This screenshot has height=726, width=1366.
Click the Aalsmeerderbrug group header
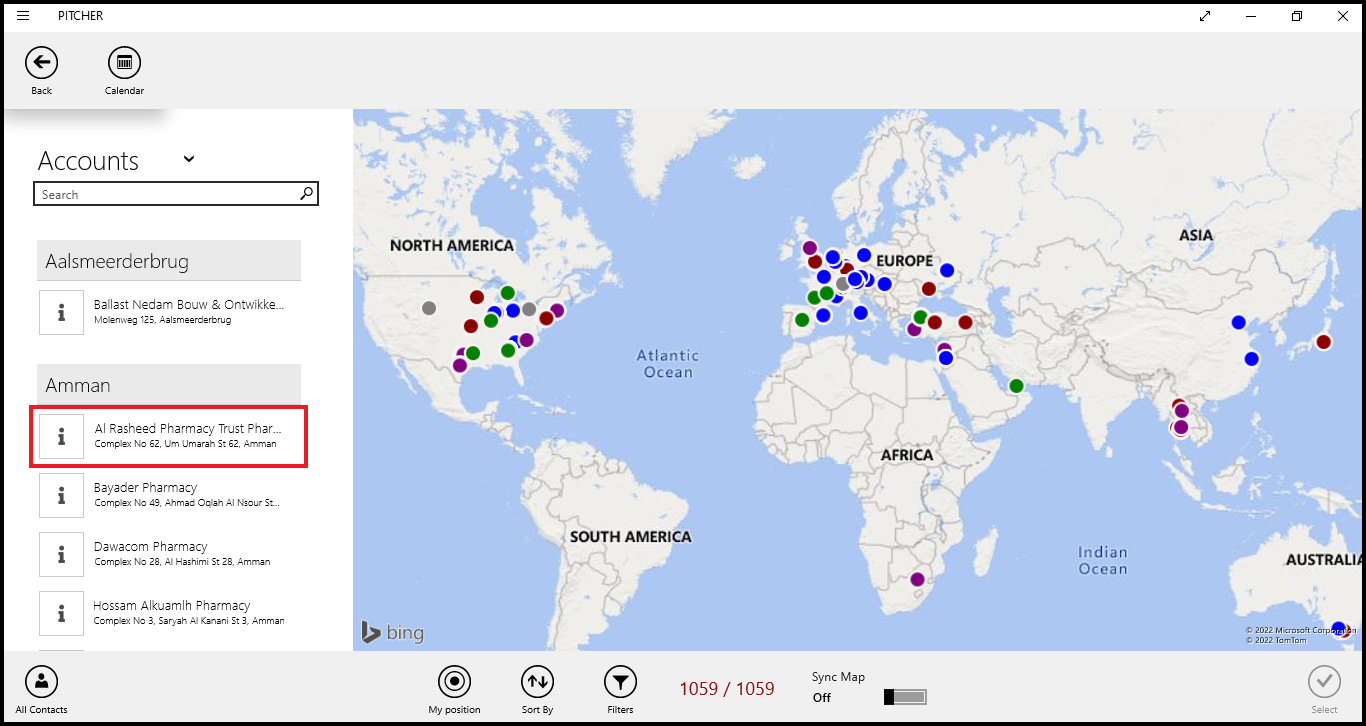click(x=169, y=261)
